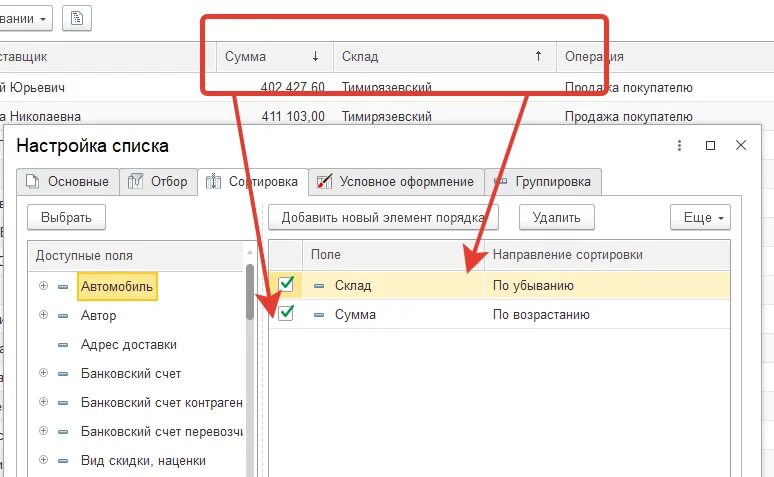
Task: Expand the Вид скидки, наценки node
Action: coord(43,460)
